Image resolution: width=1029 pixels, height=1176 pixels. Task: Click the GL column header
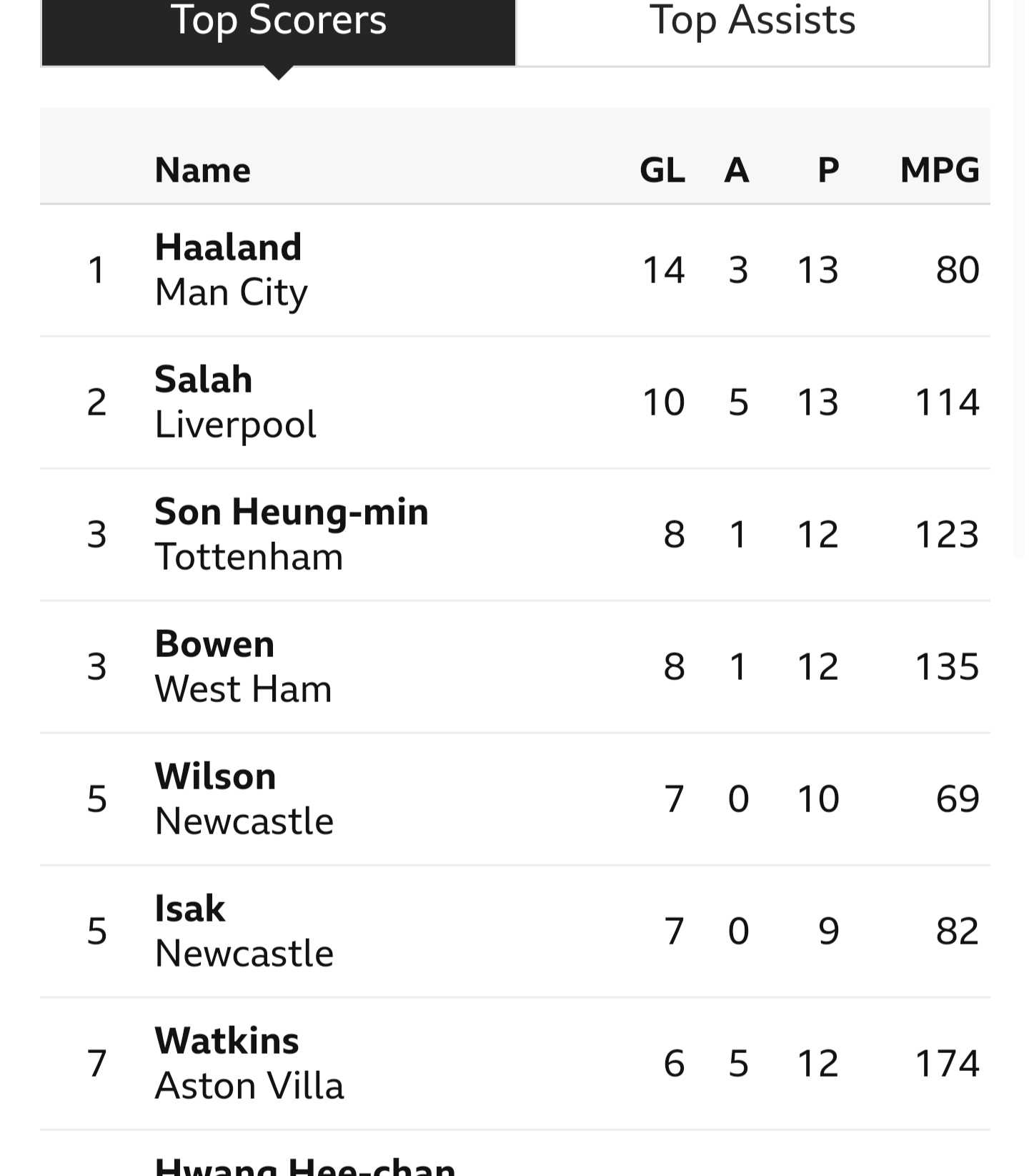(662, 170)
